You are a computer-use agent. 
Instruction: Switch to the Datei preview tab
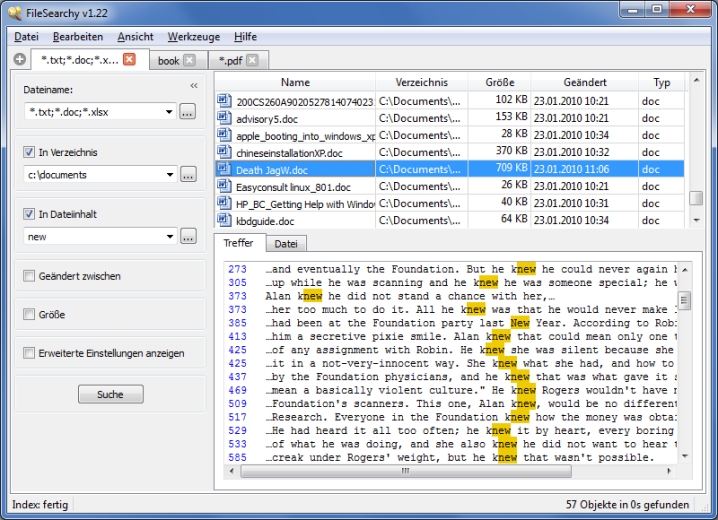[286, 243]
